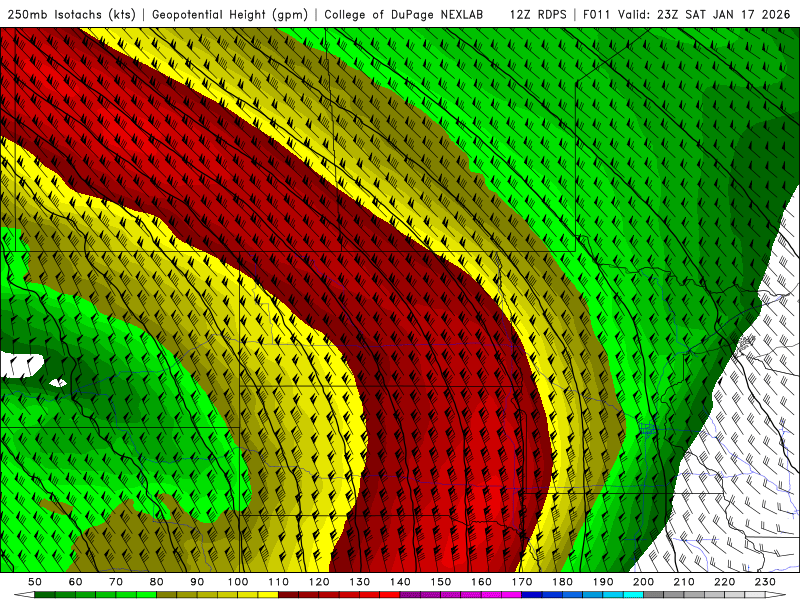The image size is (800, 600).
Task: Click the '90' value on the color scale
Action: click(x=197, y=582)
